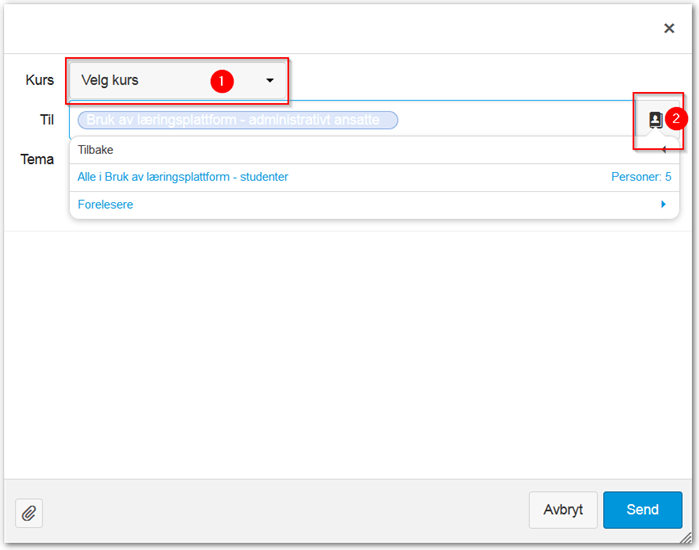Open the Velg kurs dropdown
The image size is (699, 550).
177,80
